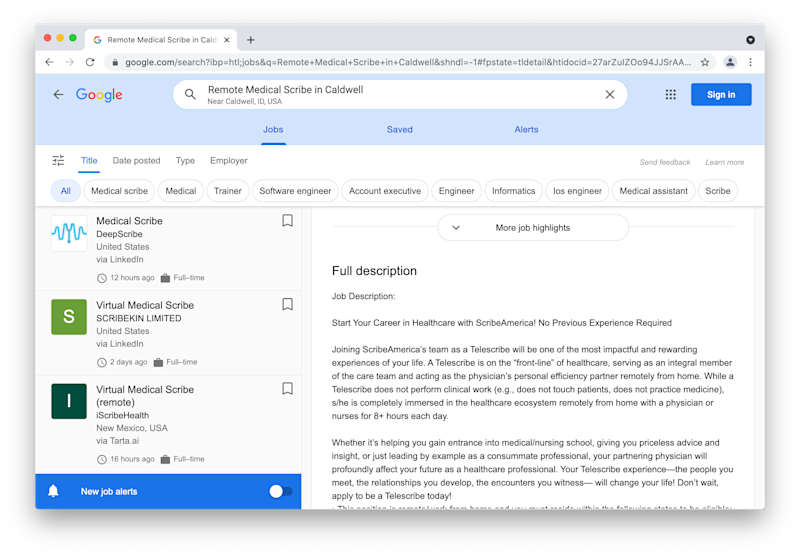
Task: Filter by the Medical chip
Action: click(x=181, y=191)
